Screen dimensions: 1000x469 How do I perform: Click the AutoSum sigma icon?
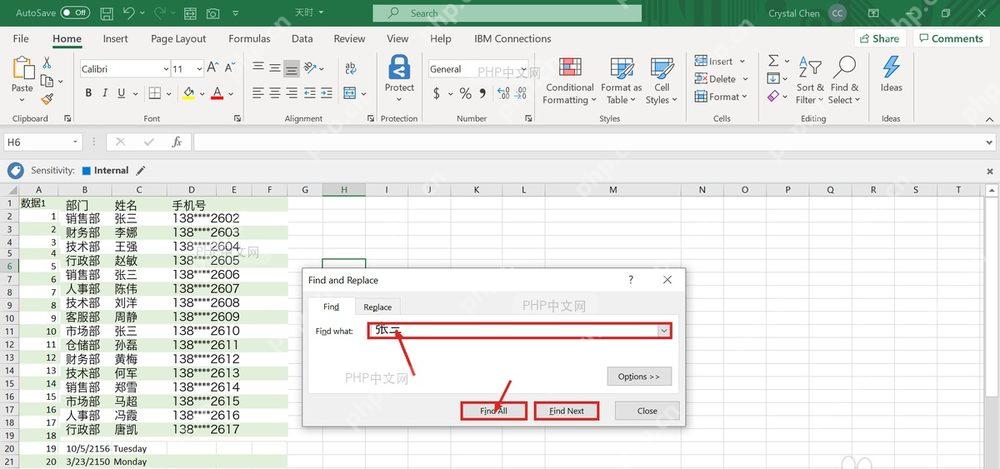coord(773,61)
